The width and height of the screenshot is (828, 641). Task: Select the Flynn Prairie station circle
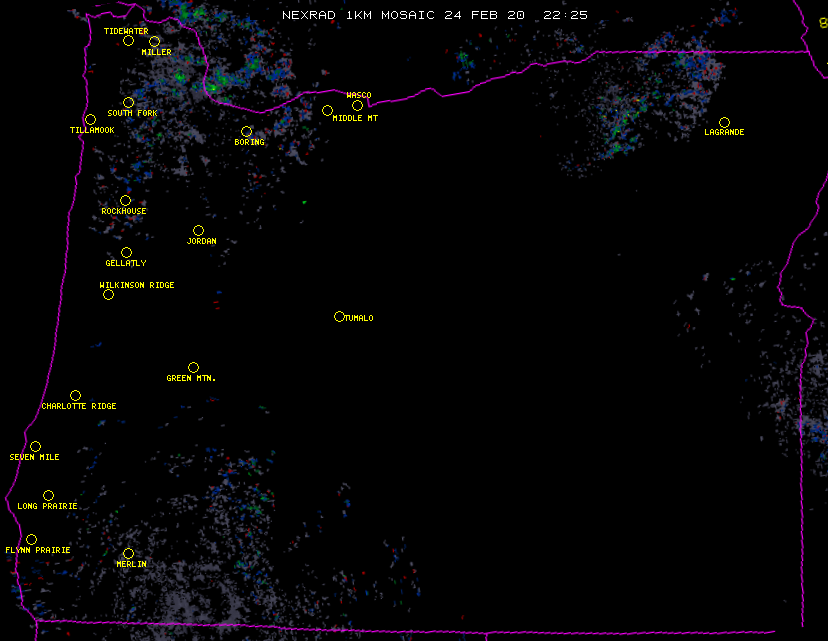click(31, 540)
